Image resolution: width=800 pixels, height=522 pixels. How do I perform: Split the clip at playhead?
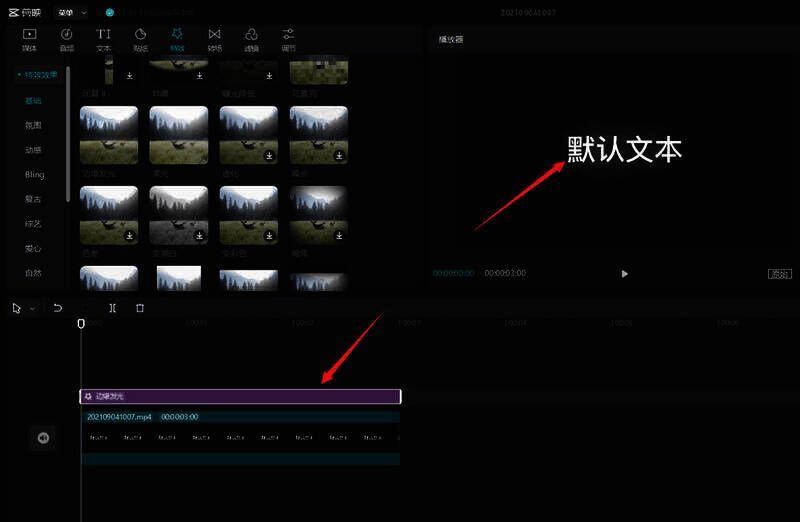coord(112,308)
